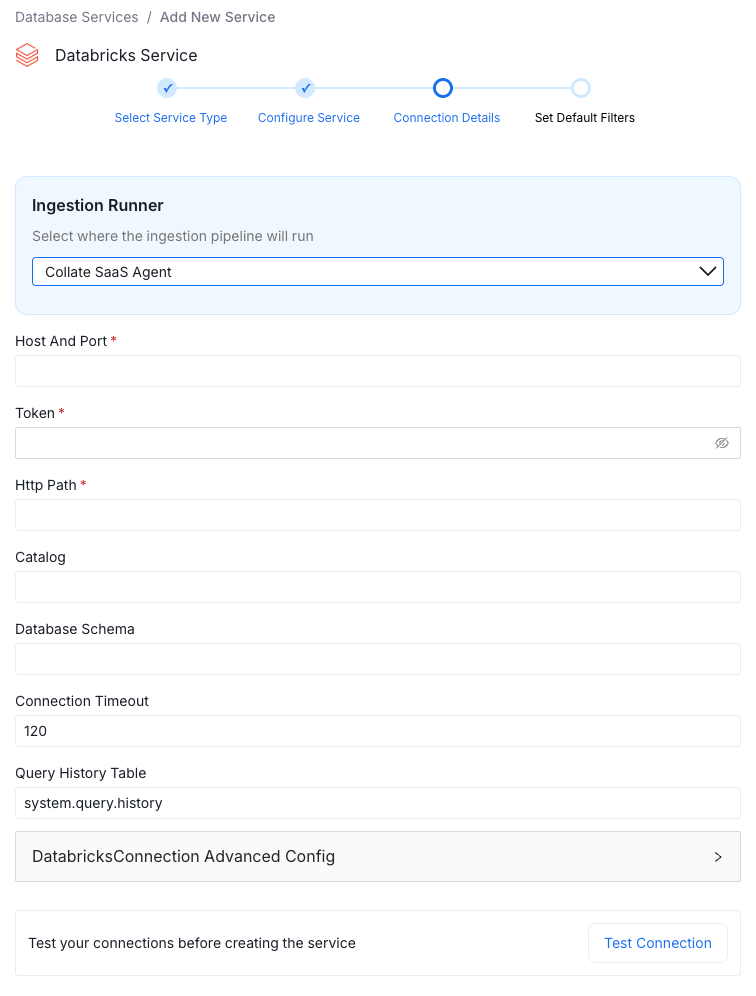Focus the Catalog input field

378,587
